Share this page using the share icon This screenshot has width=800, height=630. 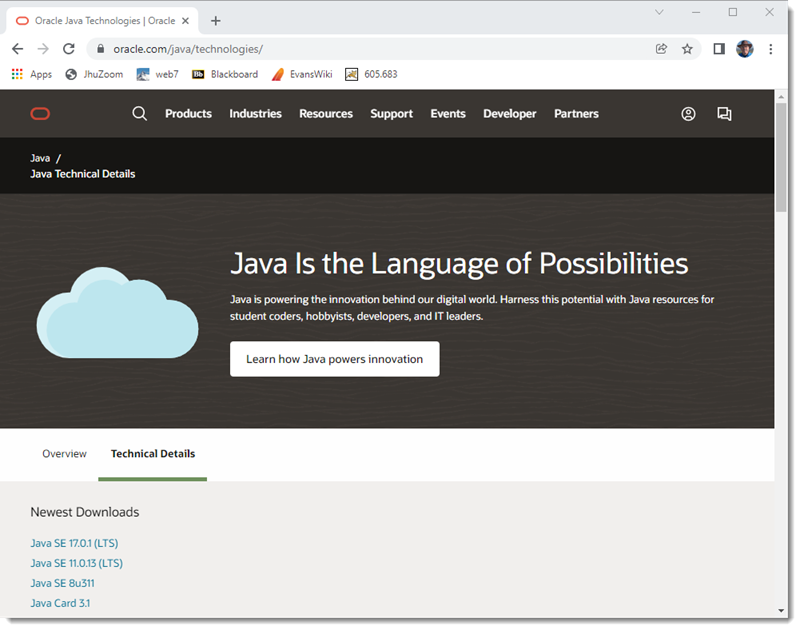[661, 49]
